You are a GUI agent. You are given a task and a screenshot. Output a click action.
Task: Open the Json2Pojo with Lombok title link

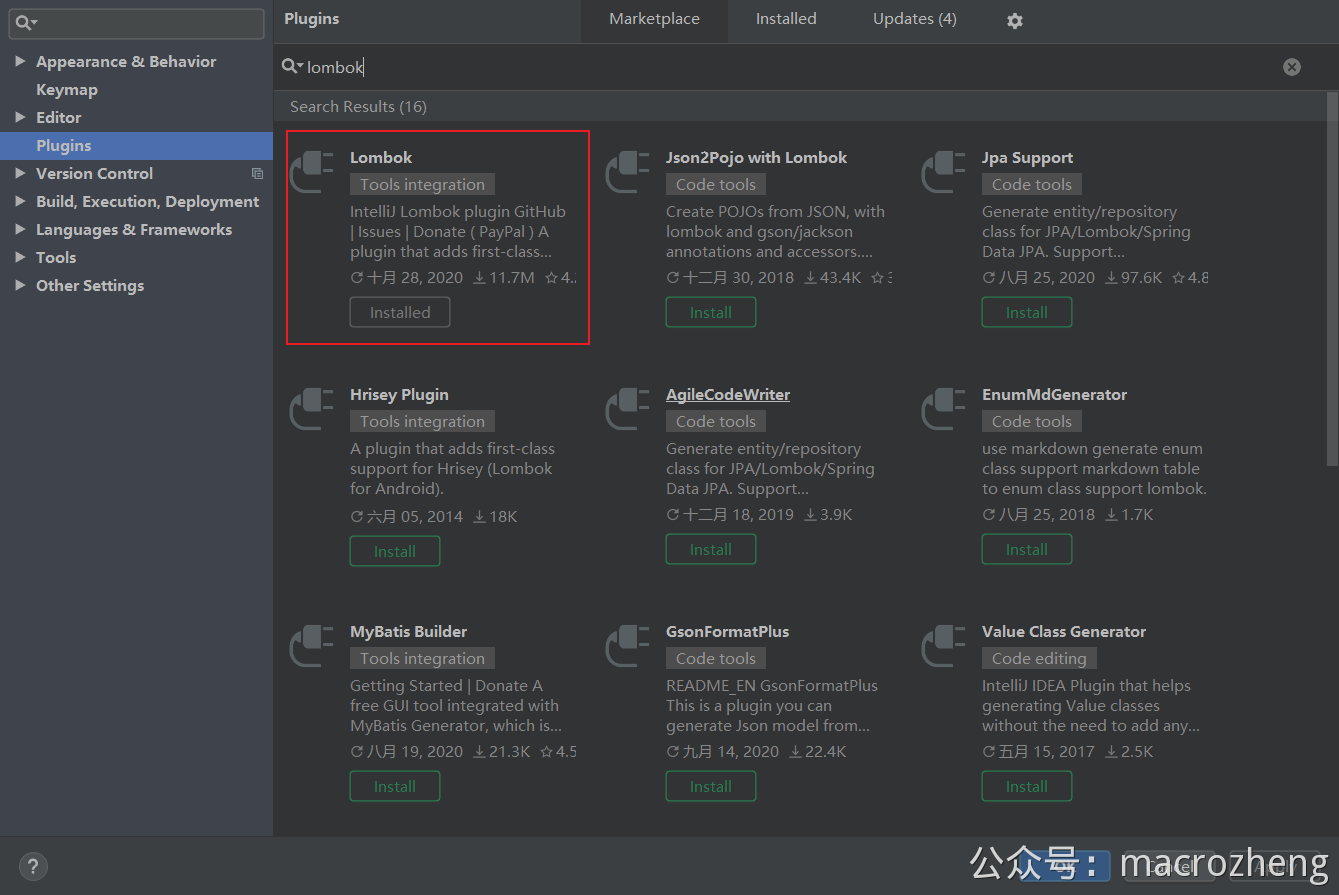tap(756, 157)
